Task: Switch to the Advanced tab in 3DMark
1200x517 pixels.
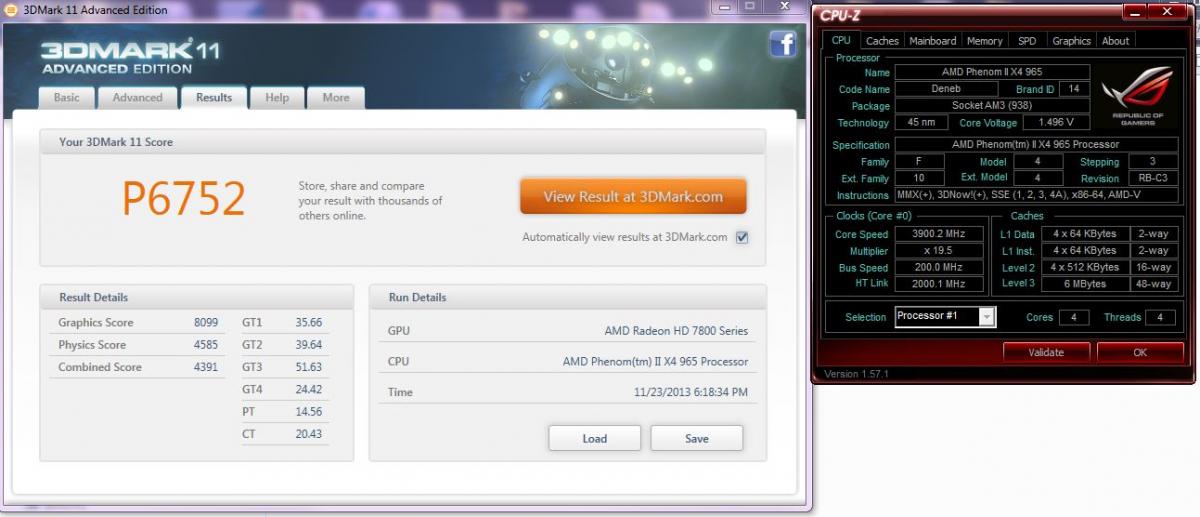Action: click(x=137, y=97)
